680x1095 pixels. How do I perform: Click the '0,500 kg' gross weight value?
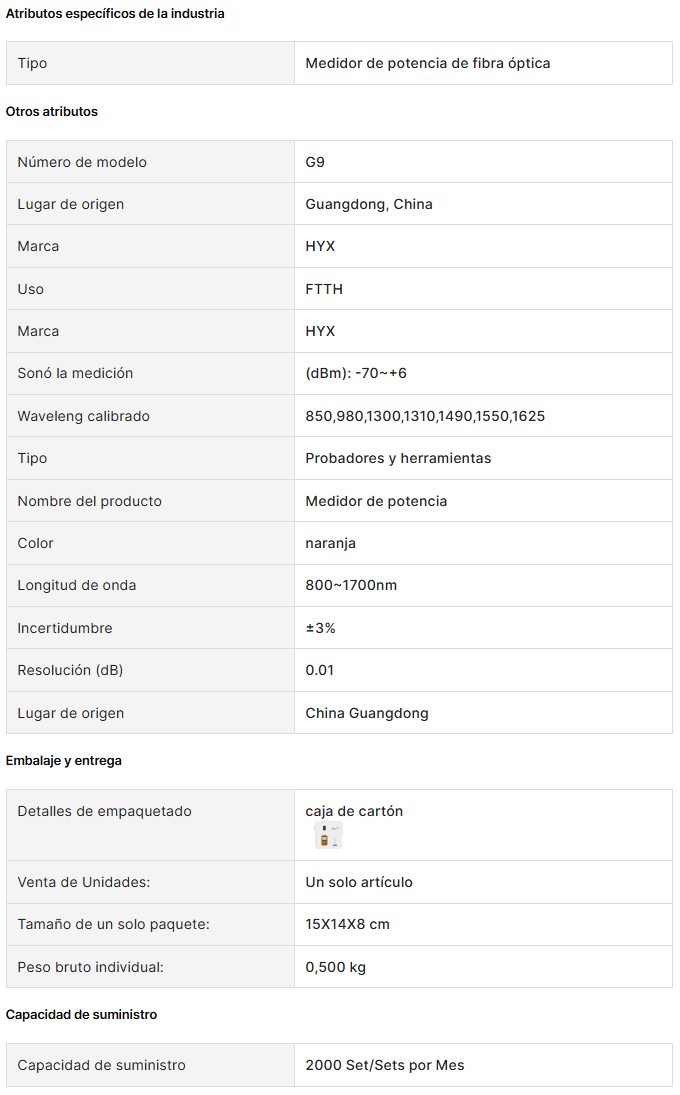[x=335, y=967]
